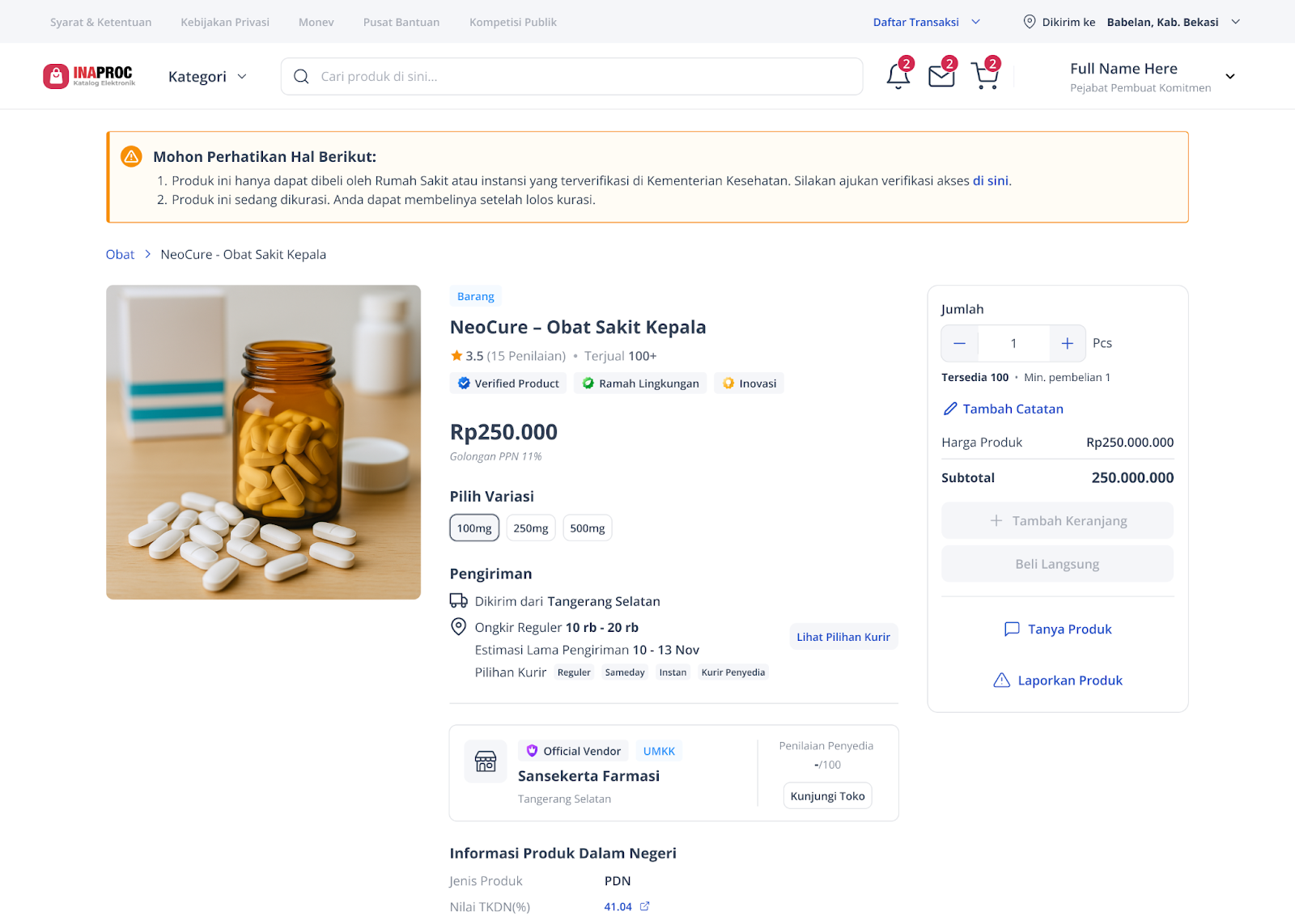Select the 100mg variation
Screen dimensions: 1295x924
(x=474, y=528)
